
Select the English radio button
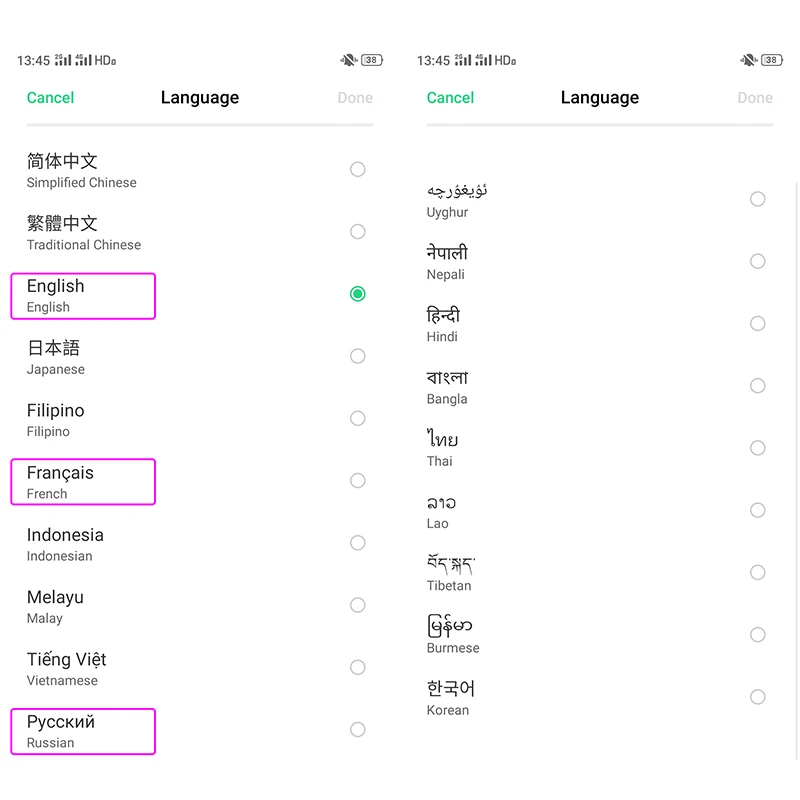click(x=357, y=294)
